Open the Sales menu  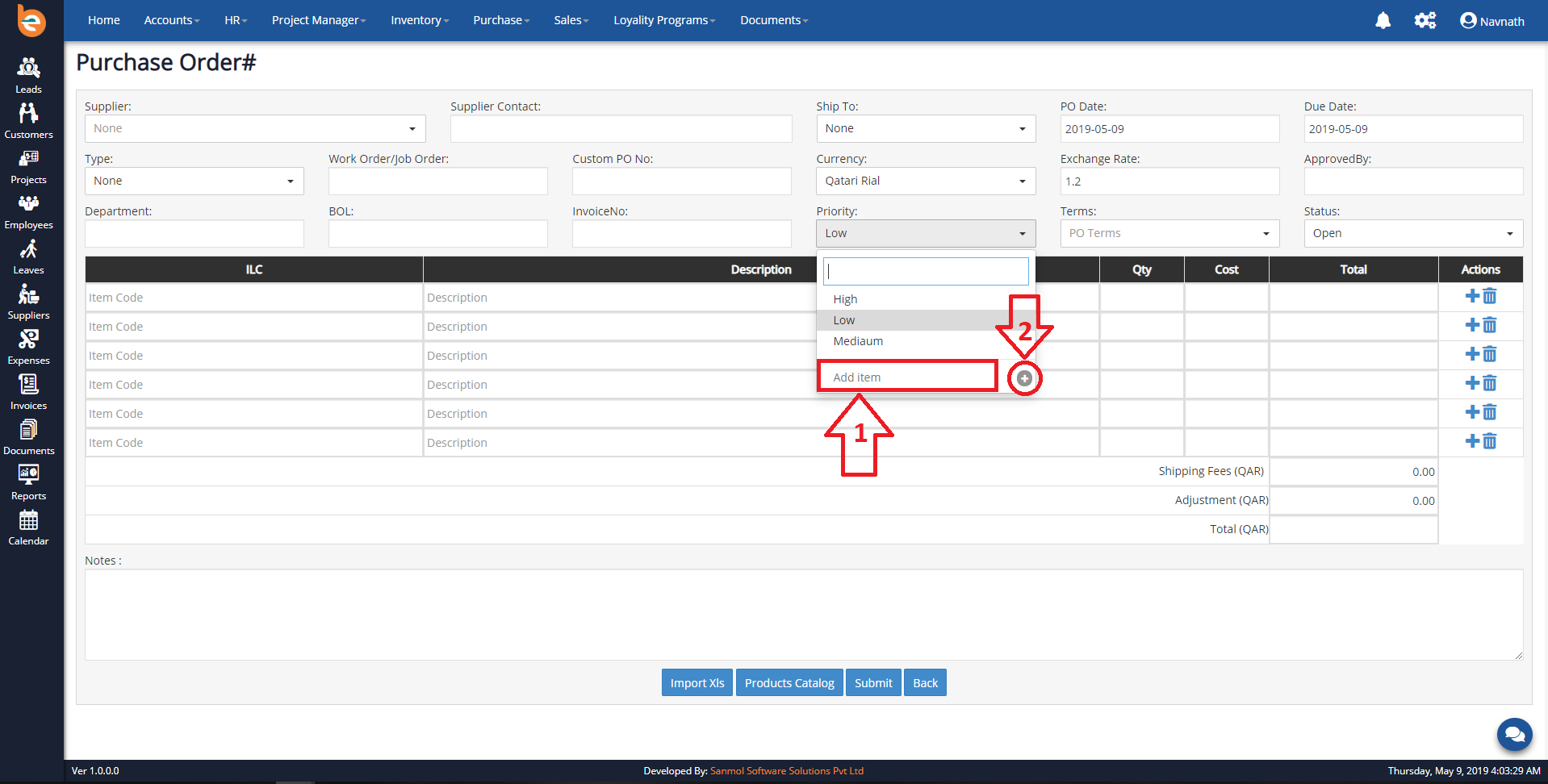coord(571,20)
